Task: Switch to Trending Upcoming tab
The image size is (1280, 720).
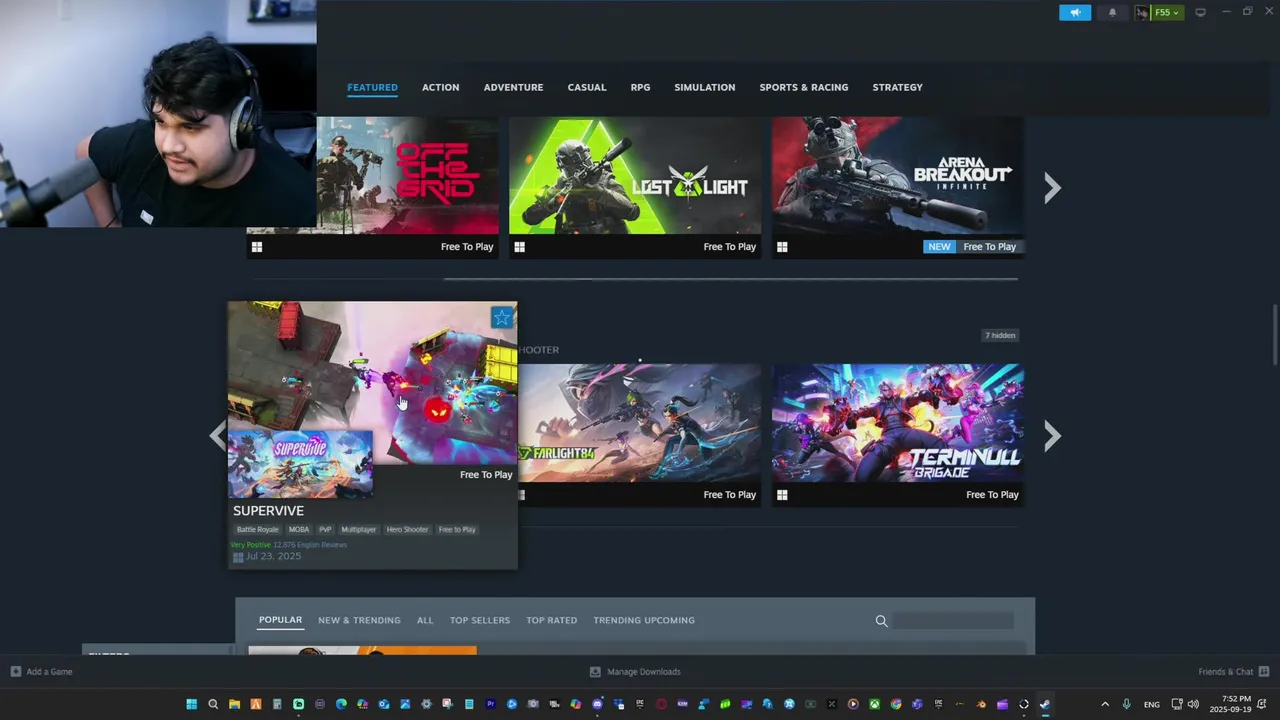Action: (x=644, y=620)
